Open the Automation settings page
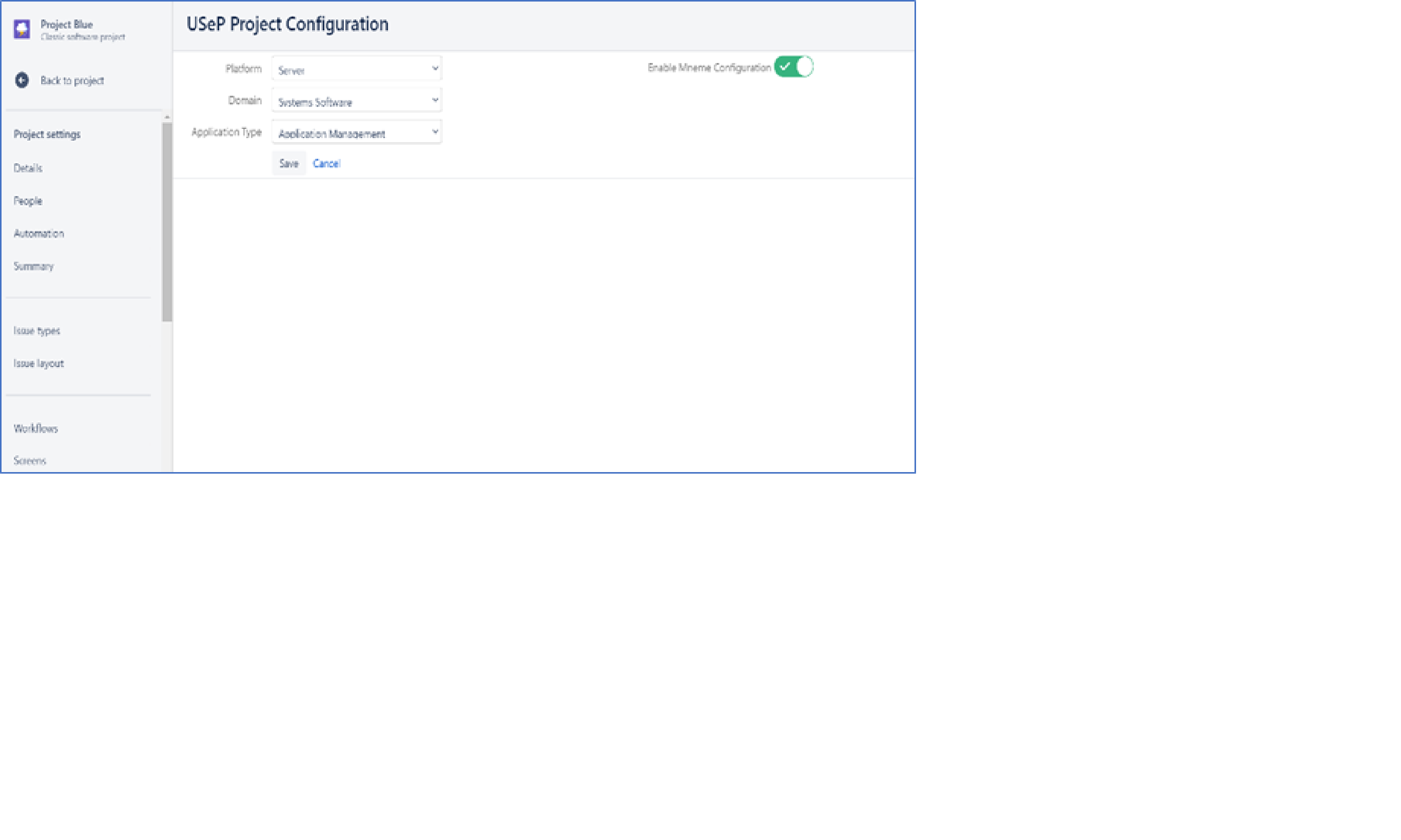 [x=38, y=233]
